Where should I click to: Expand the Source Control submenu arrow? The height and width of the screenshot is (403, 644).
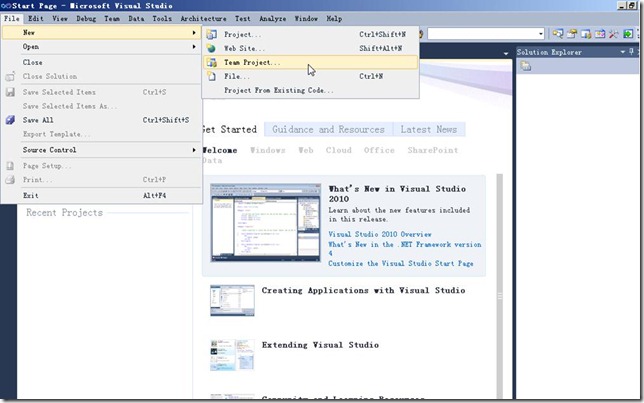pos(194,150)
